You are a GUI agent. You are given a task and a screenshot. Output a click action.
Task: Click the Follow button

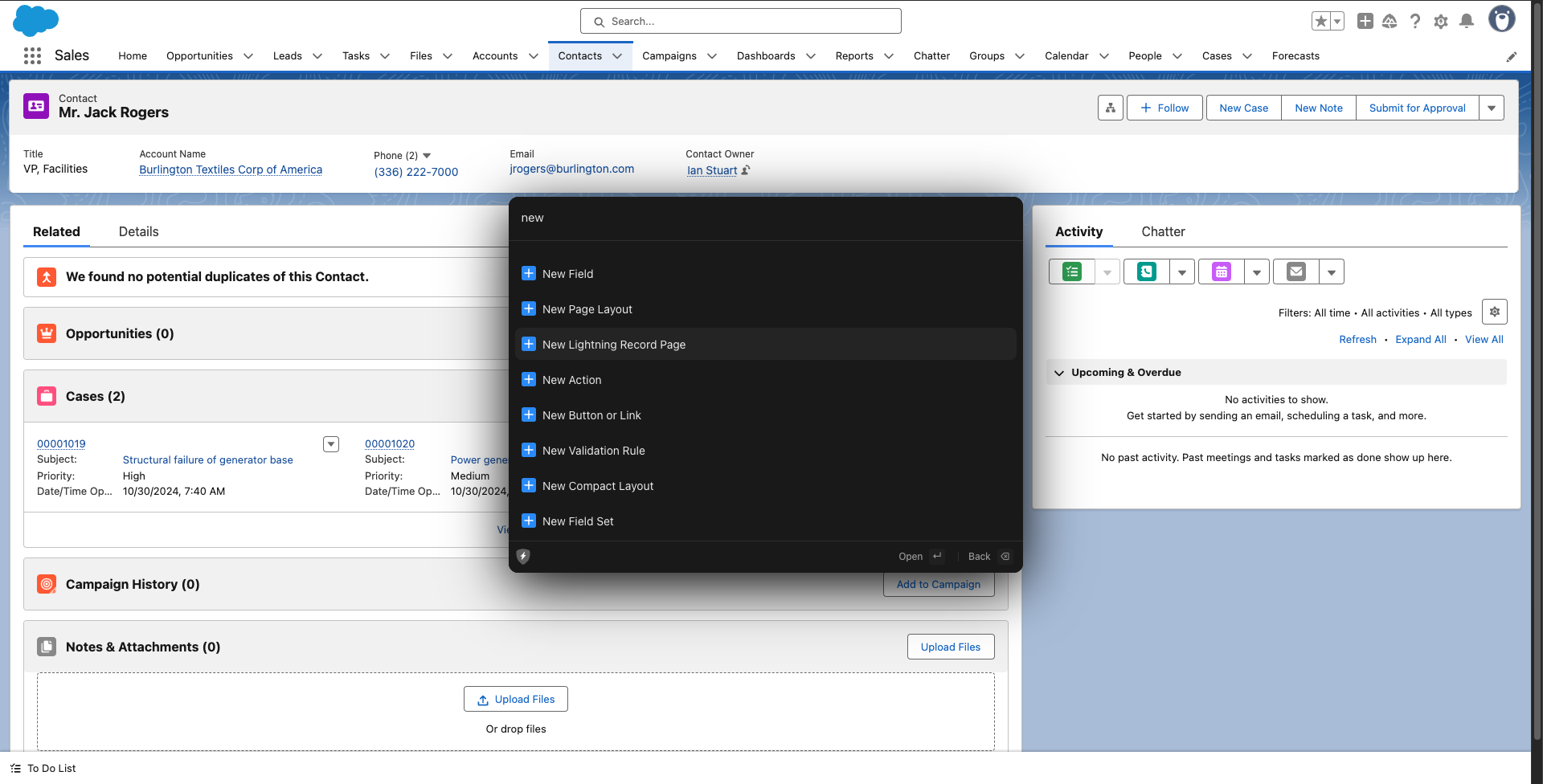tap(1164, 108)
